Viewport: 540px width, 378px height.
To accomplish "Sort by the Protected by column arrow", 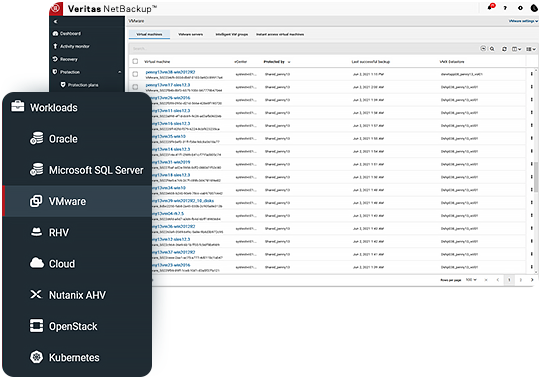I will (x=289, y=62).
